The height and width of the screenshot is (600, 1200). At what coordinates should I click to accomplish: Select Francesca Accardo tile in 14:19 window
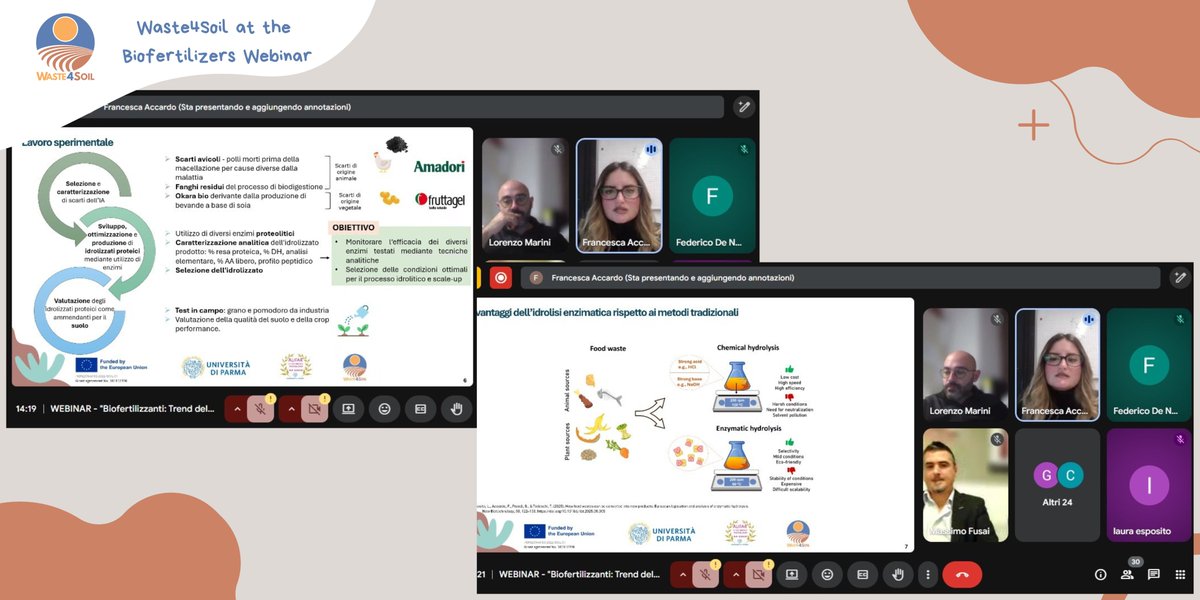(x=619, y=195)
